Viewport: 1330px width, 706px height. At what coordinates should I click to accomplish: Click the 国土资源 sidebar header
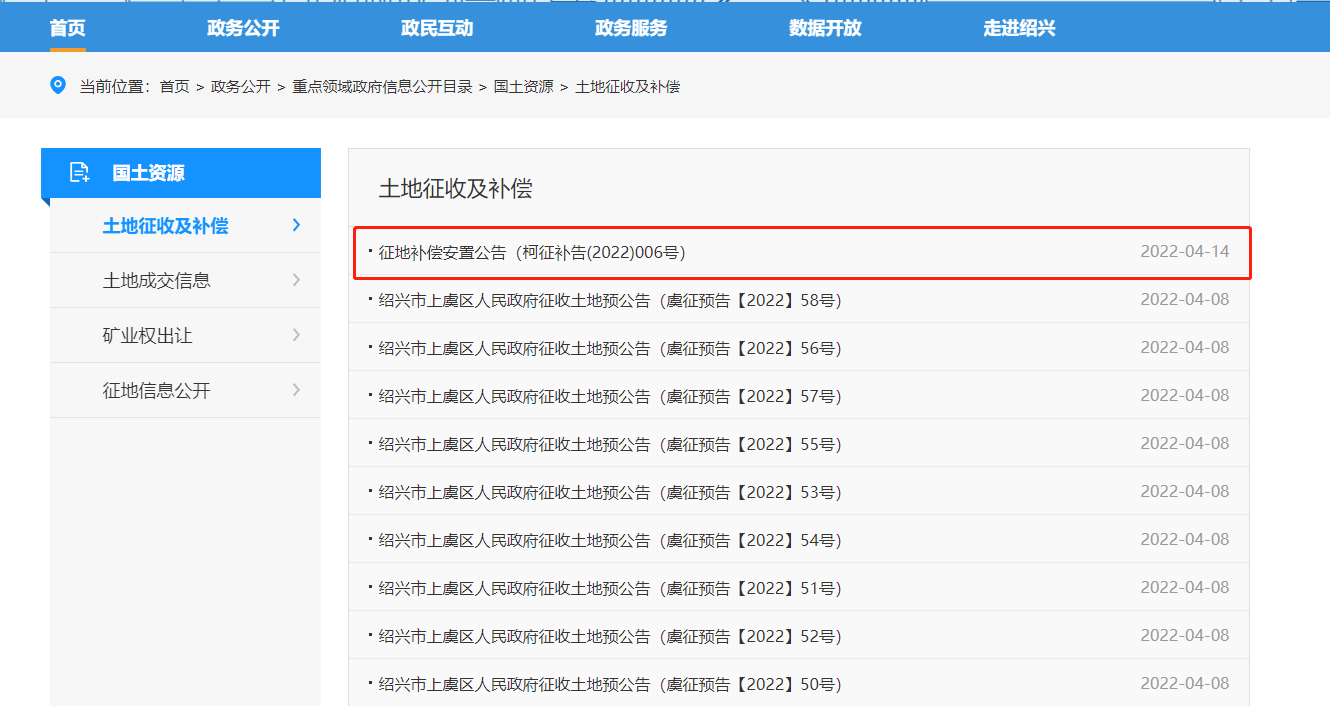coord(181,173)
